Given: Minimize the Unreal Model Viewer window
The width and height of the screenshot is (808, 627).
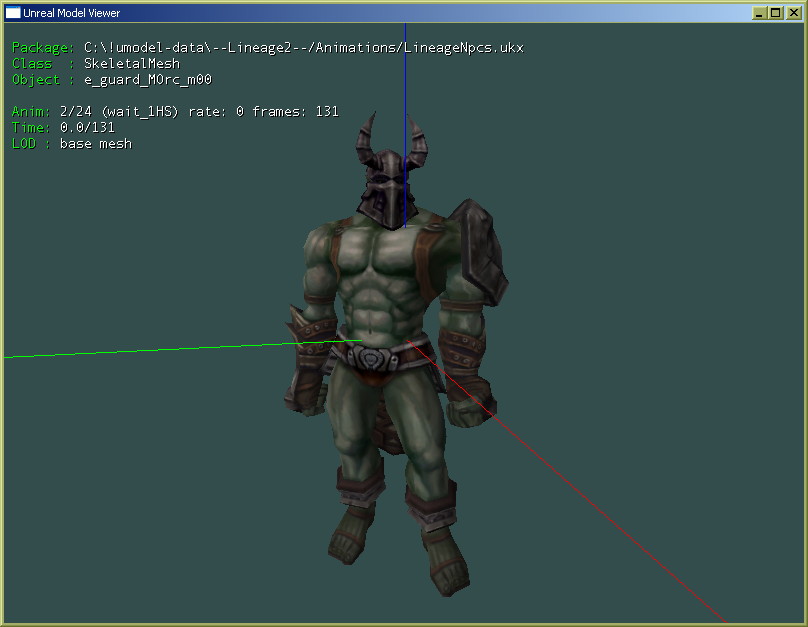Looking at the screenshot, I should pyautogui.click(x=759, y=13).
